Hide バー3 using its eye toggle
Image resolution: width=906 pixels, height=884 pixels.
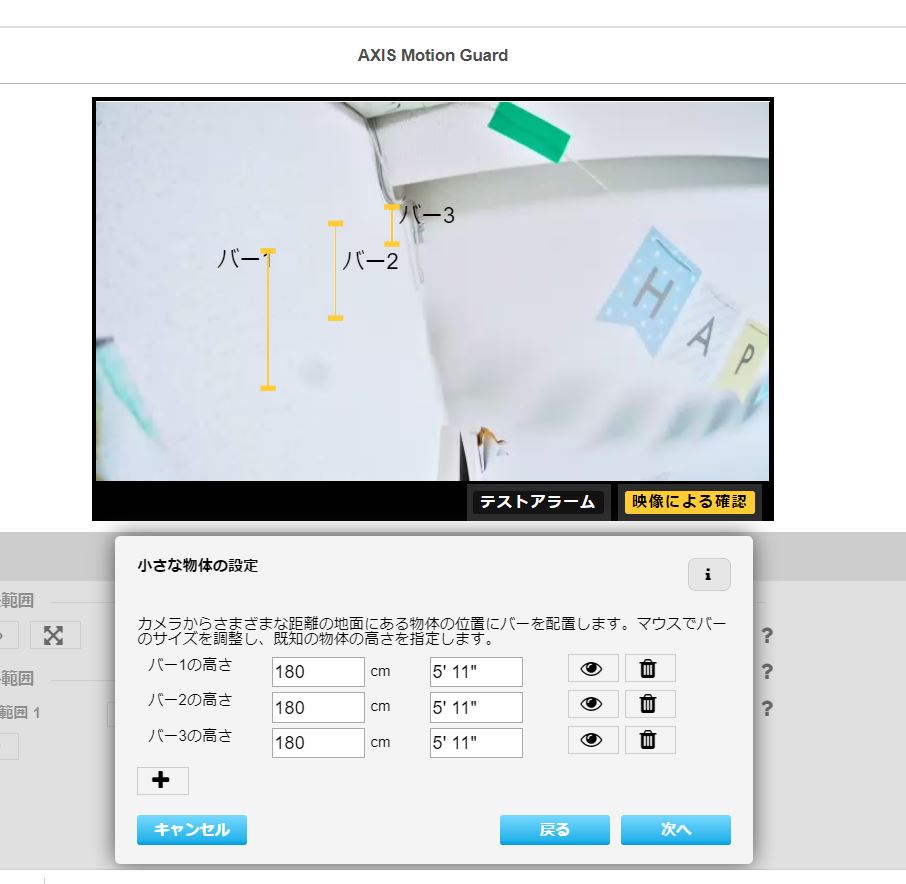click(x=592, y=740)
